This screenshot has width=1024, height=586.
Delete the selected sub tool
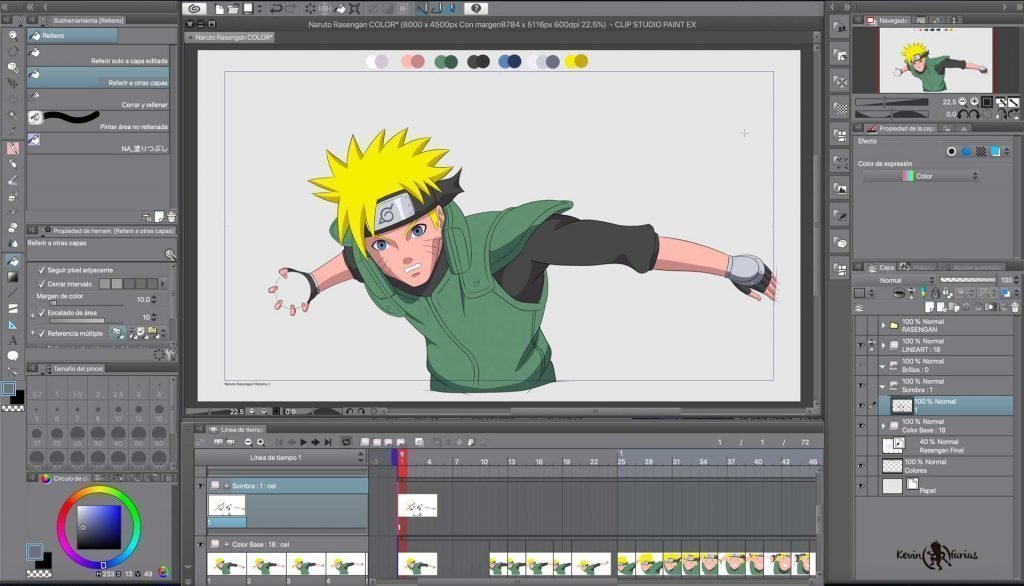point(171,216)
